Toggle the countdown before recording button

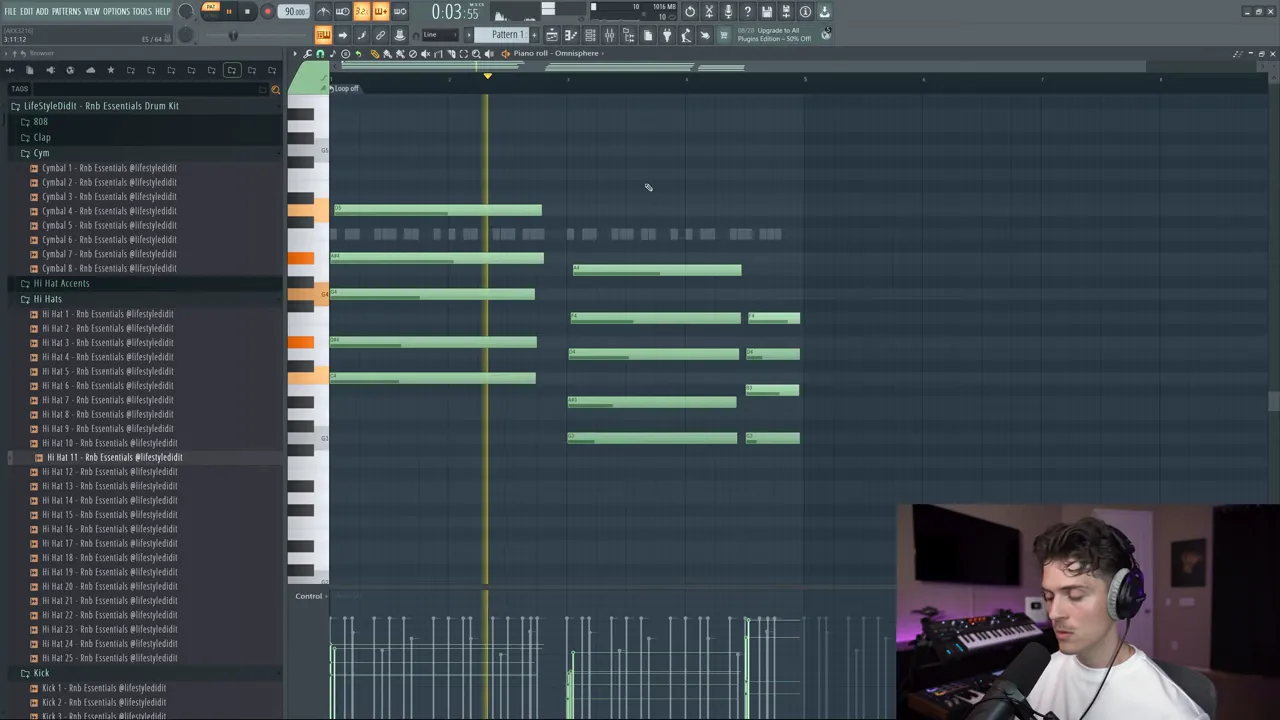361,12
